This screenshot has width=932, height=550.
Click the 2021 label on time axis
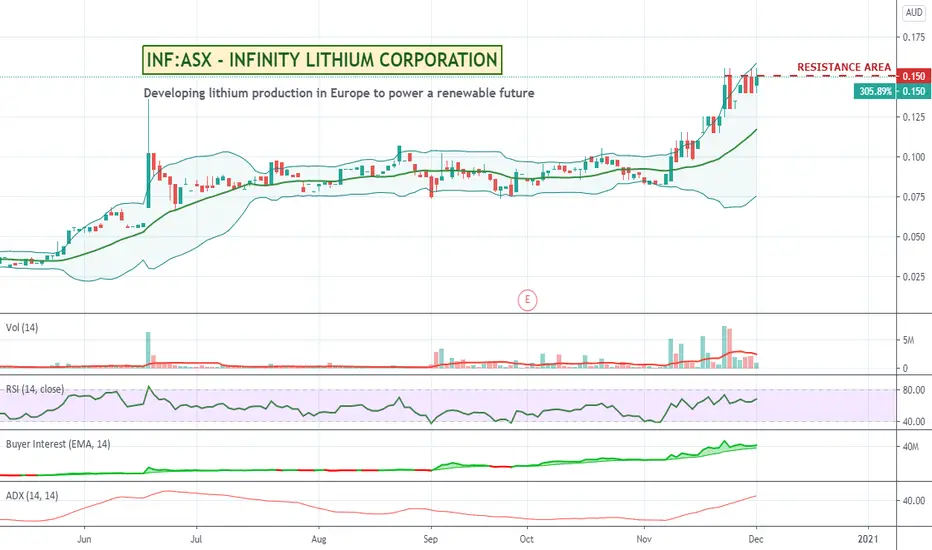coord(868,539)
